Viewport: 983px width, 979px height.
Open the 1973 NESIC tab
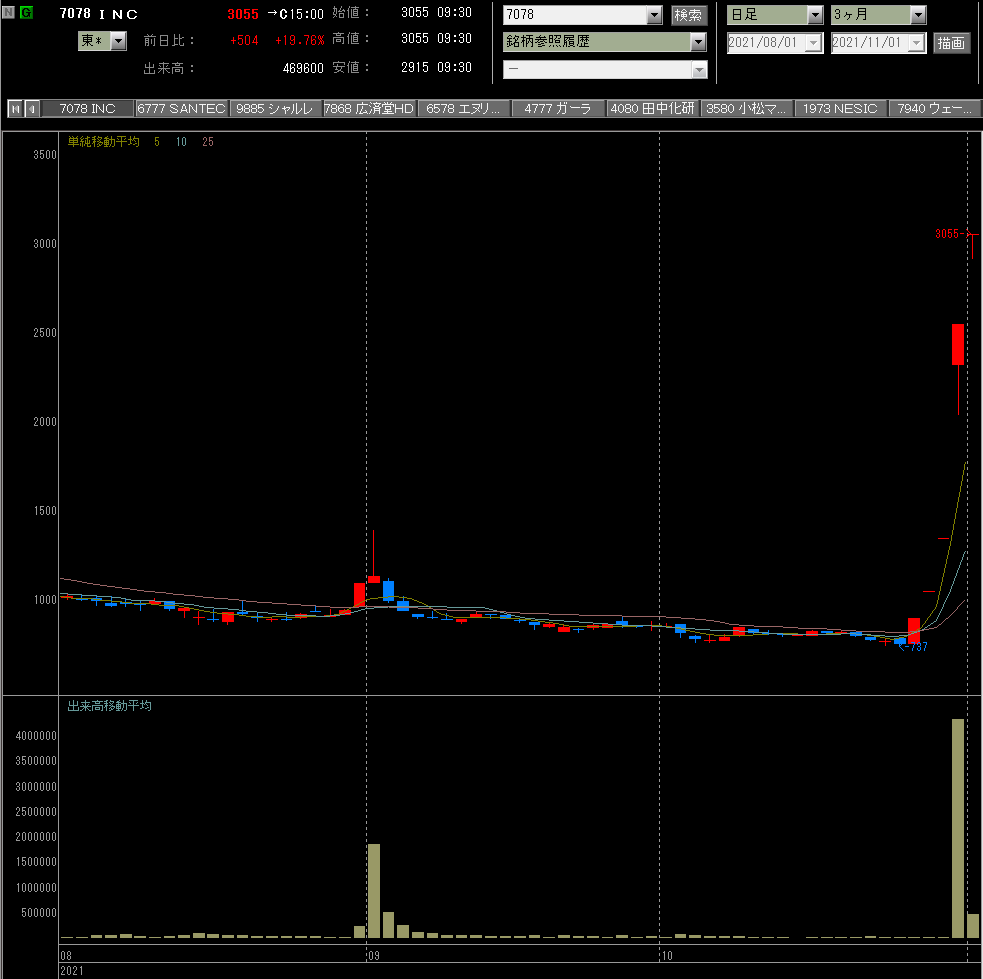coord(840,108)
